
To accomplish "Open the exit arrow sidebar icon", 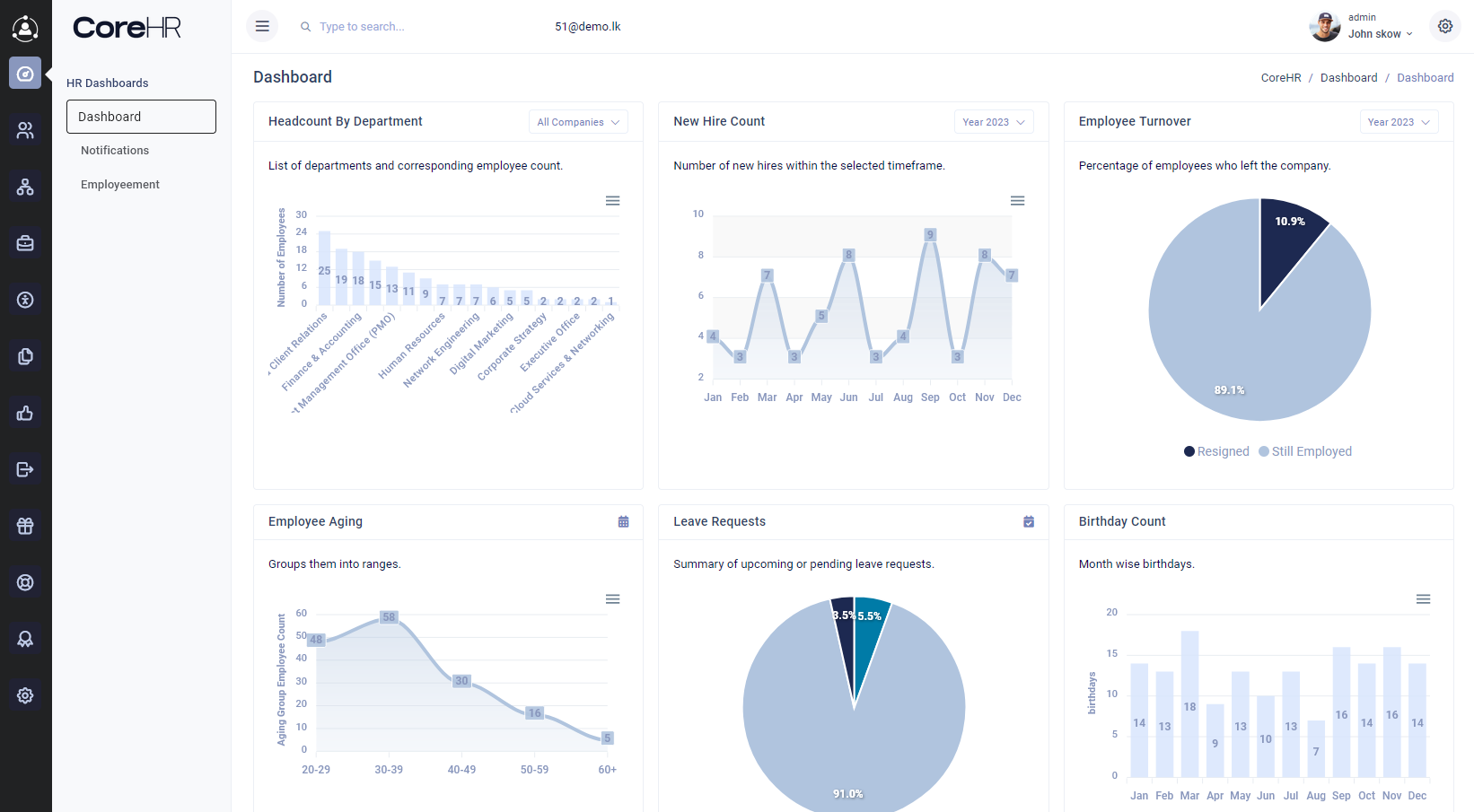I will (25, 469).
